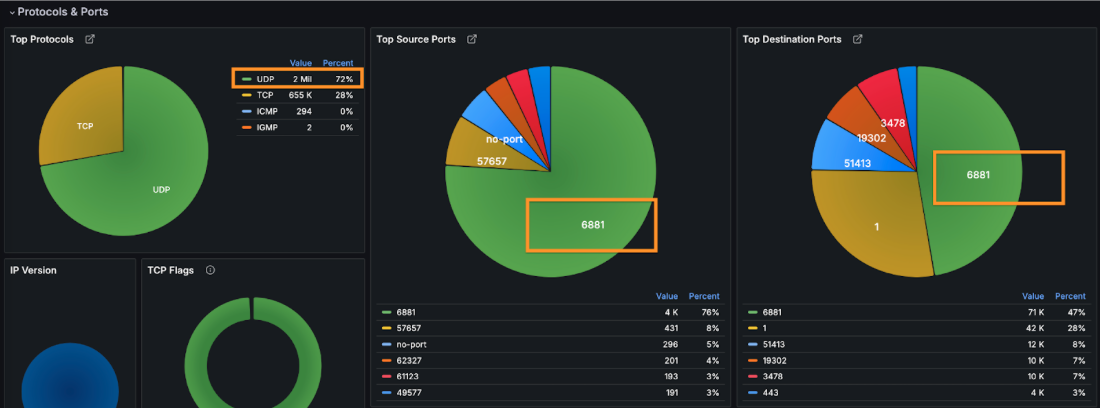
Task: Sort Top Source Ports legend by Value
Action: pyautogui.click(x=666, y=296)
